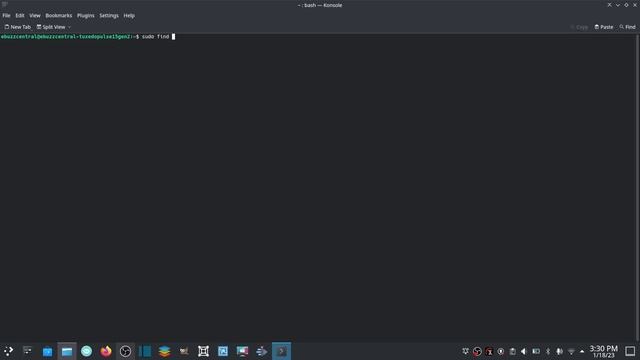
Task: Open the first system tray icon at far left
Action: point(465,351)
